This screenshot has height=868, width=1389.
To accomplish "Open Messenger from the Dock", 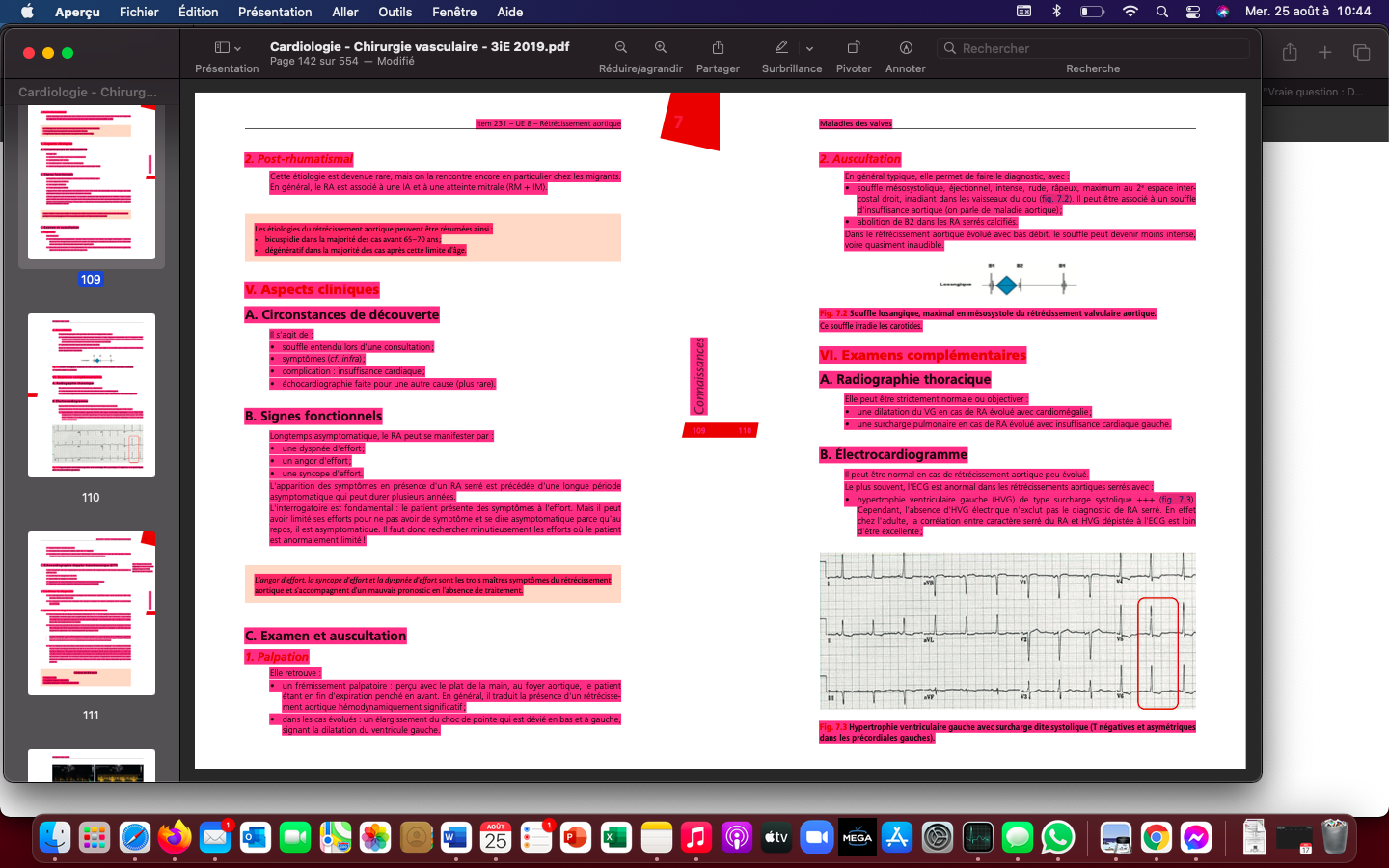I will coord(1196,837).
